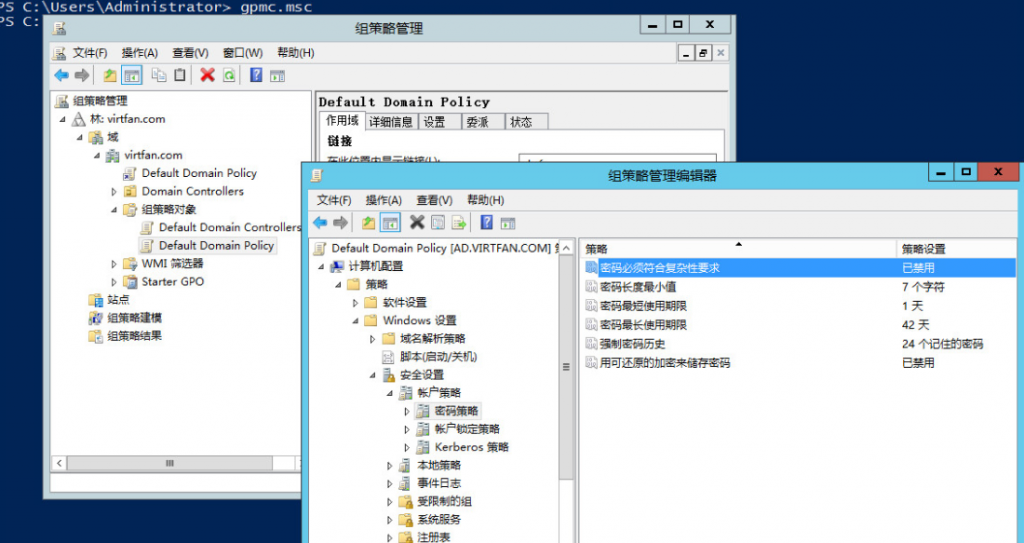Click the policy icon beside 密码长度最小值
This screenshot has height=543, width=1024.
[591, 286]
